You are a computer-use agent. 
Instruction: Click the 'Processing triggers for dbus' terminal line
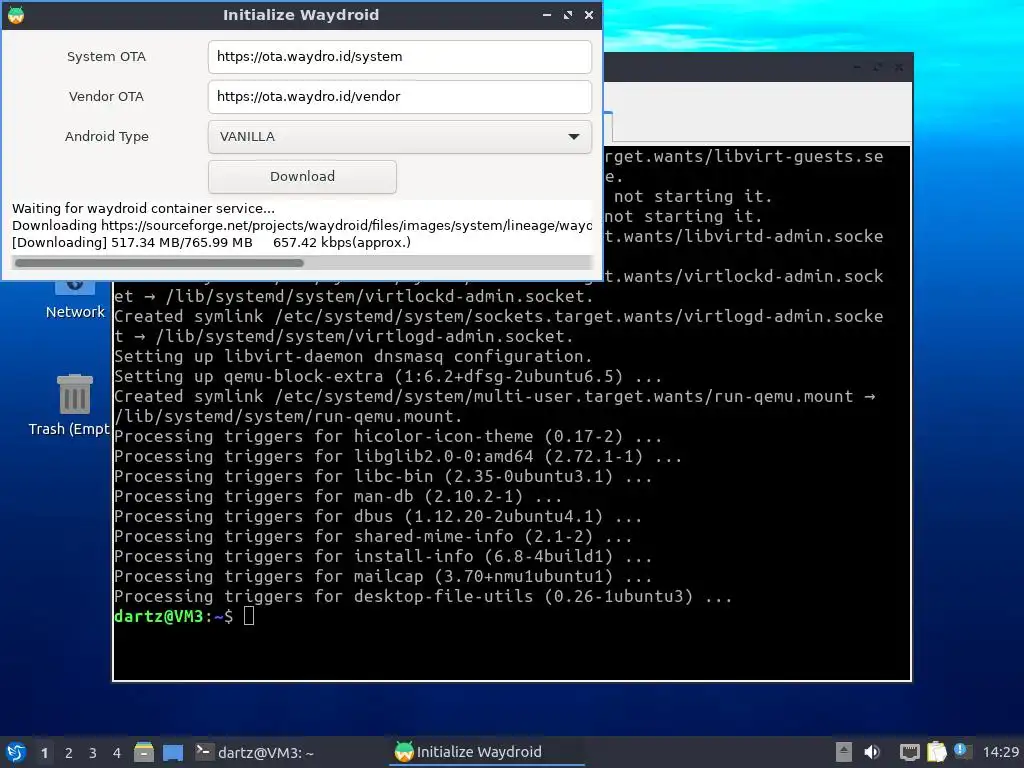(378, 517)
